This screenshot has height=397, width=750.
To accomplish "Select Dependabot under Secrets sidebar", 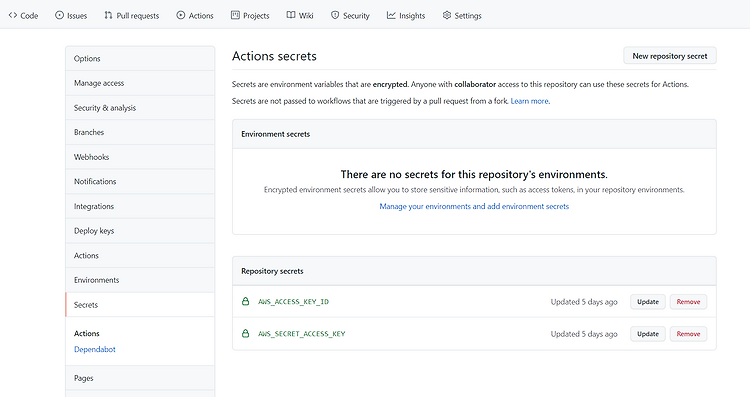I will pyautogui.click(x=95, y=349).
